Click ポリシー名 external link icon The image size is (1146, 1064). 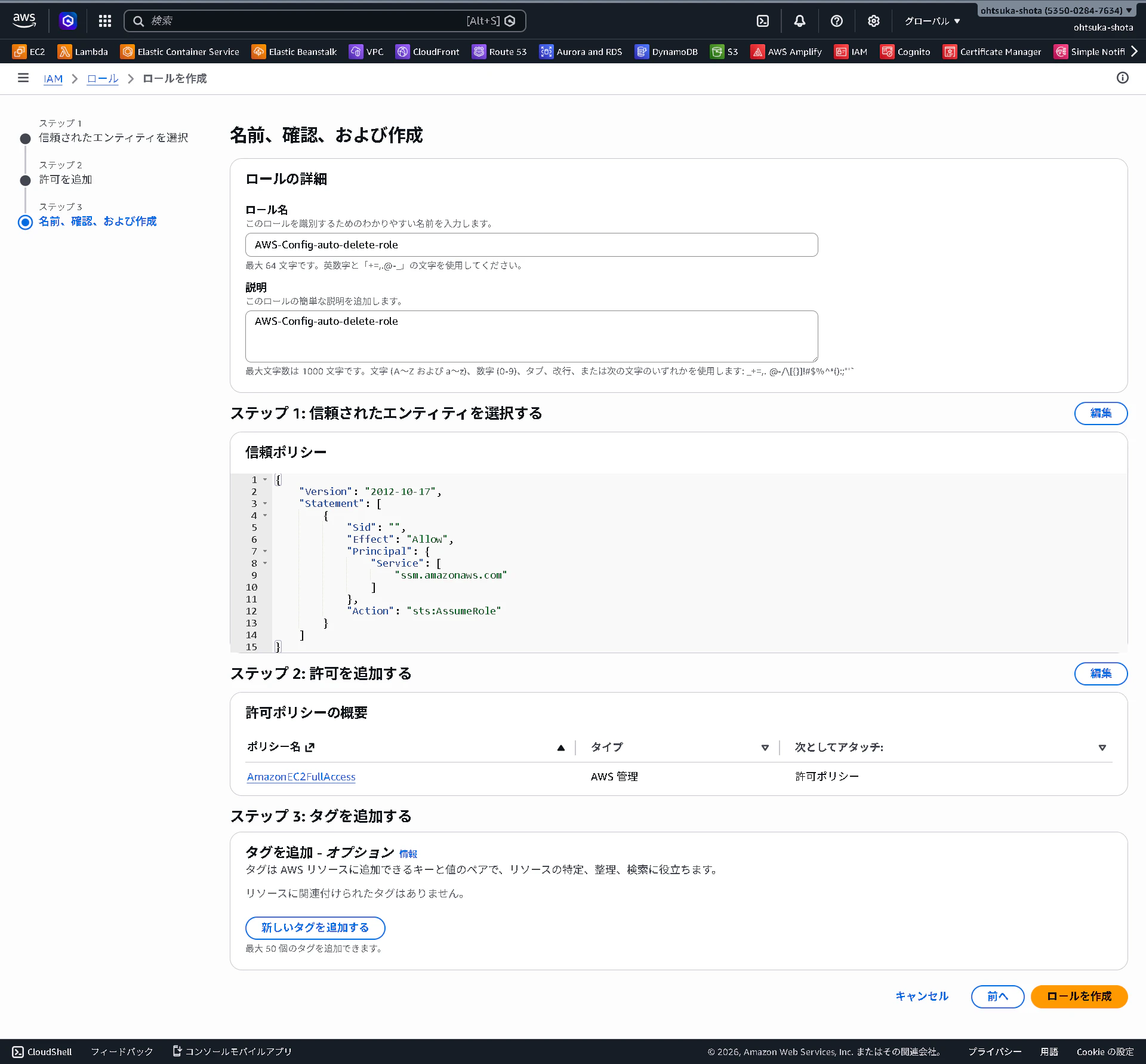(x=310, y=748)
